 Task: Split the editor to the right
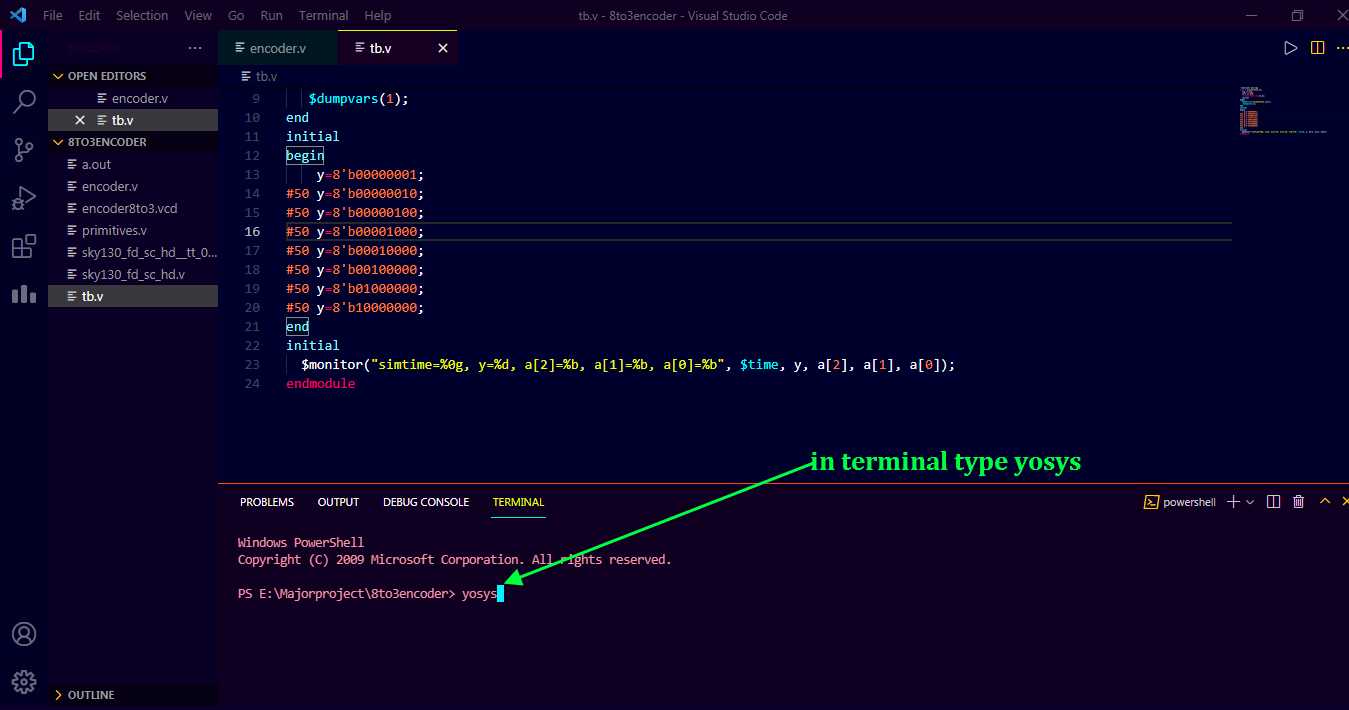click(1317, 47)
